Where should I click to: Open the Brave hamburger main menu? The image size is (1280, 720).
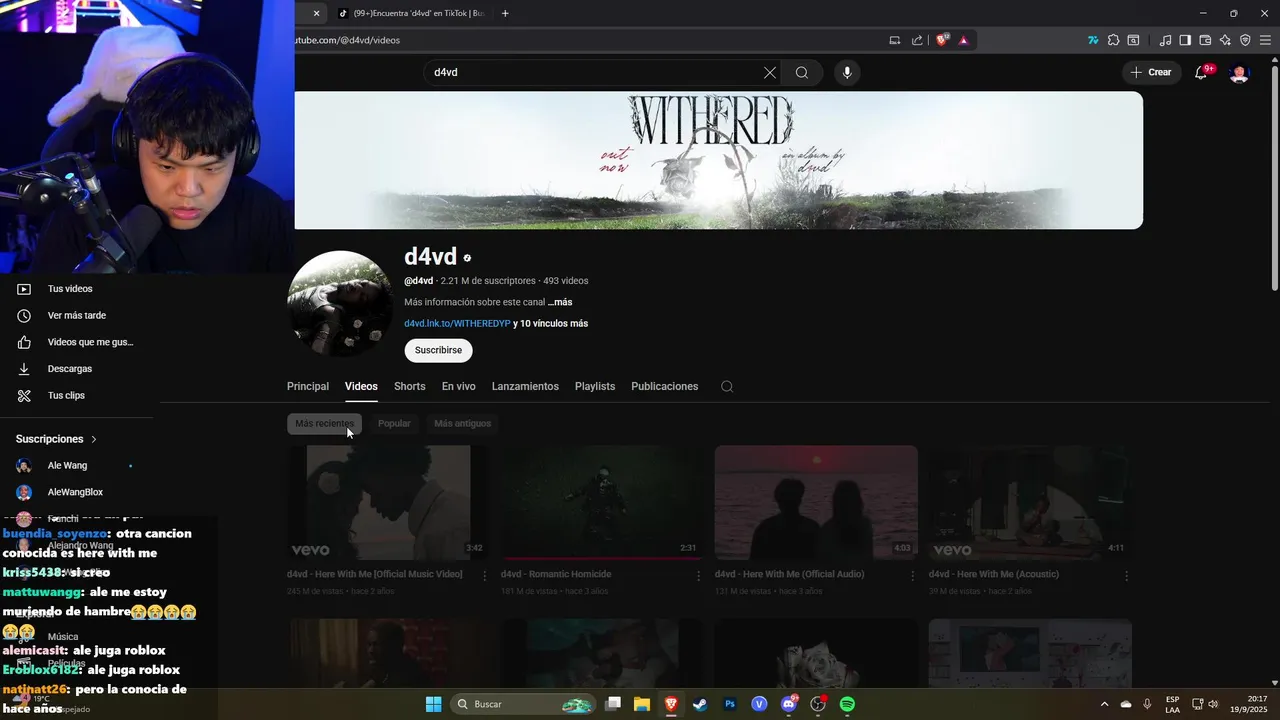1265,40
